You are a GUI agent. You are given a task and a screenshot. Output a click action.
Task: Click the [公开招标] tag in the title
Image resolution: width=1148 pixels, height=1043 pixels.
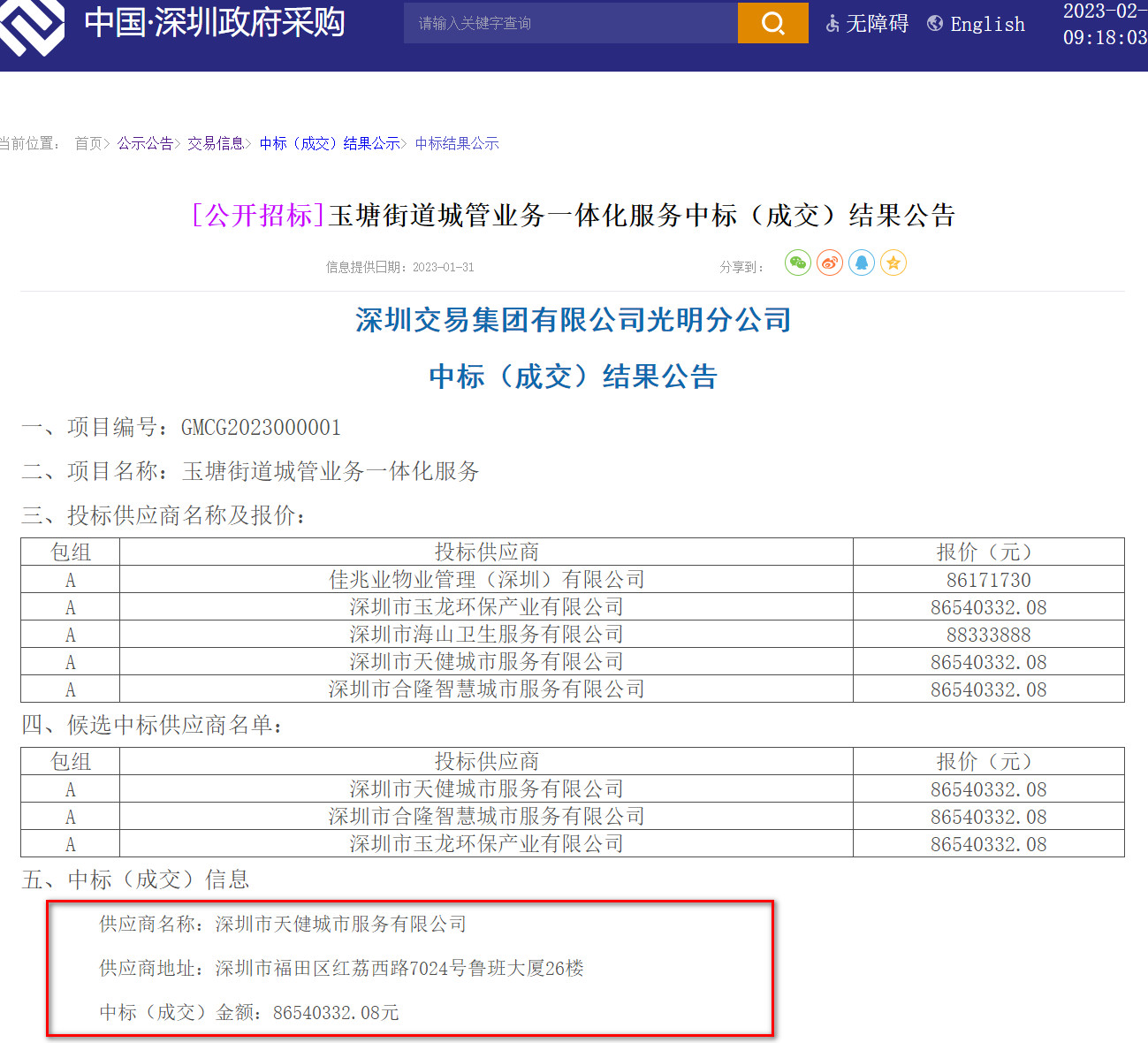[258, 215]
